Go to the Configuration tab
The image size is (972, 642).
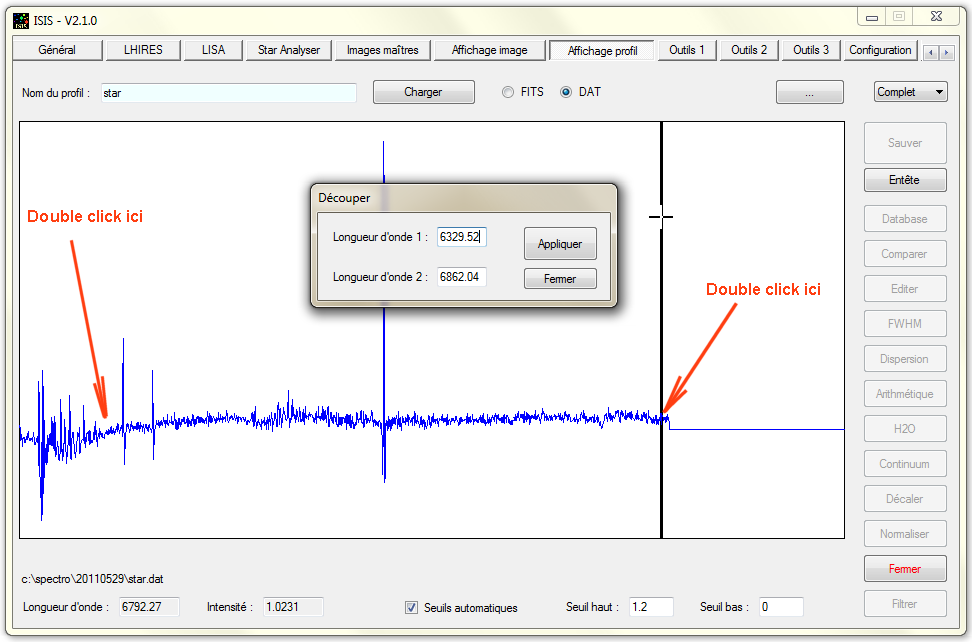880,50
